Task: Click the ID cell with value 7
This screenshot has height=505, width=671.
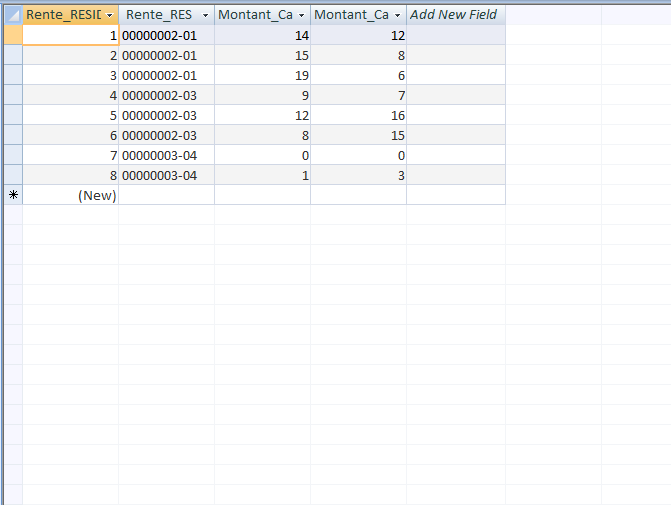Action: tap(70, 155)
